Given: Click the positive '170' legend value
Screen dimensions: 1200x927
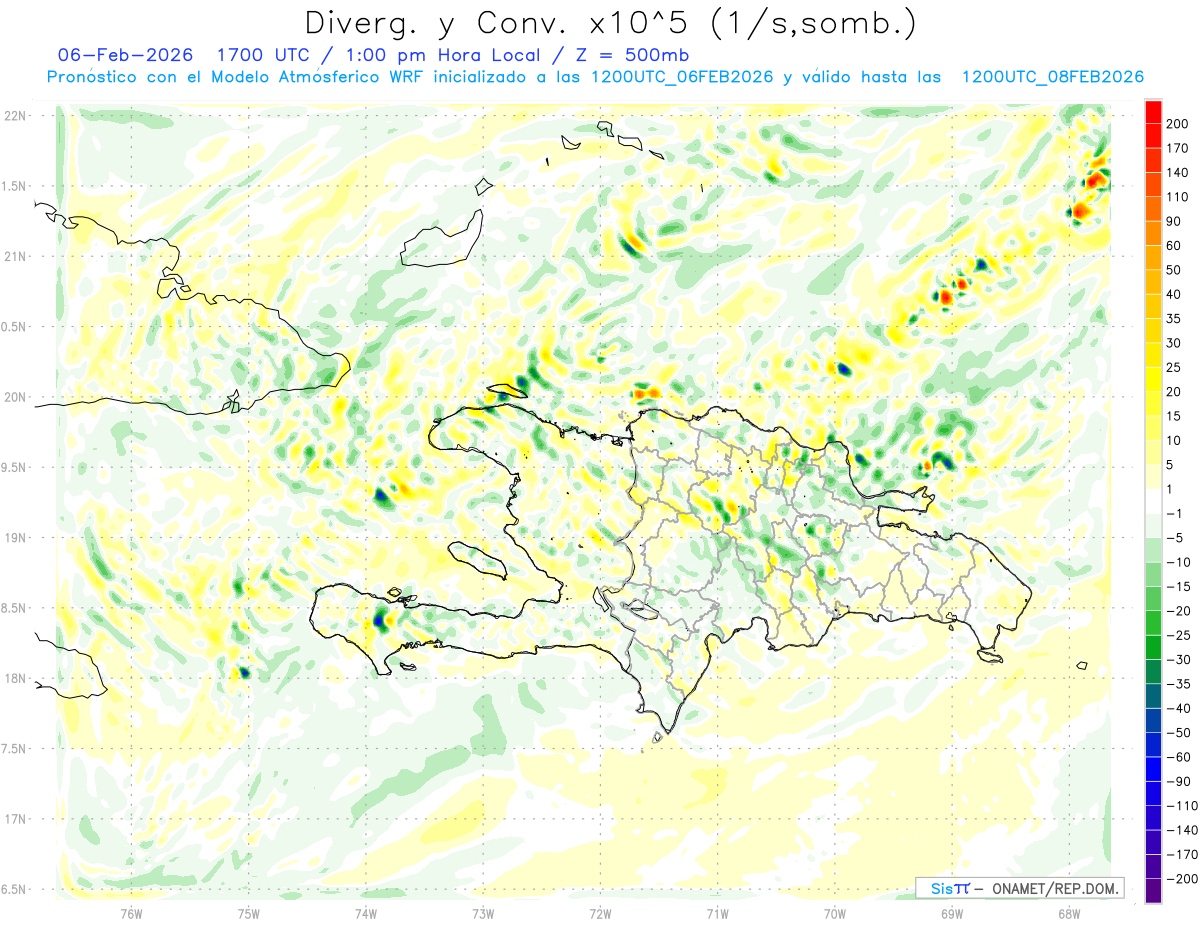Looking at the screenshot, I should 1177,148.
